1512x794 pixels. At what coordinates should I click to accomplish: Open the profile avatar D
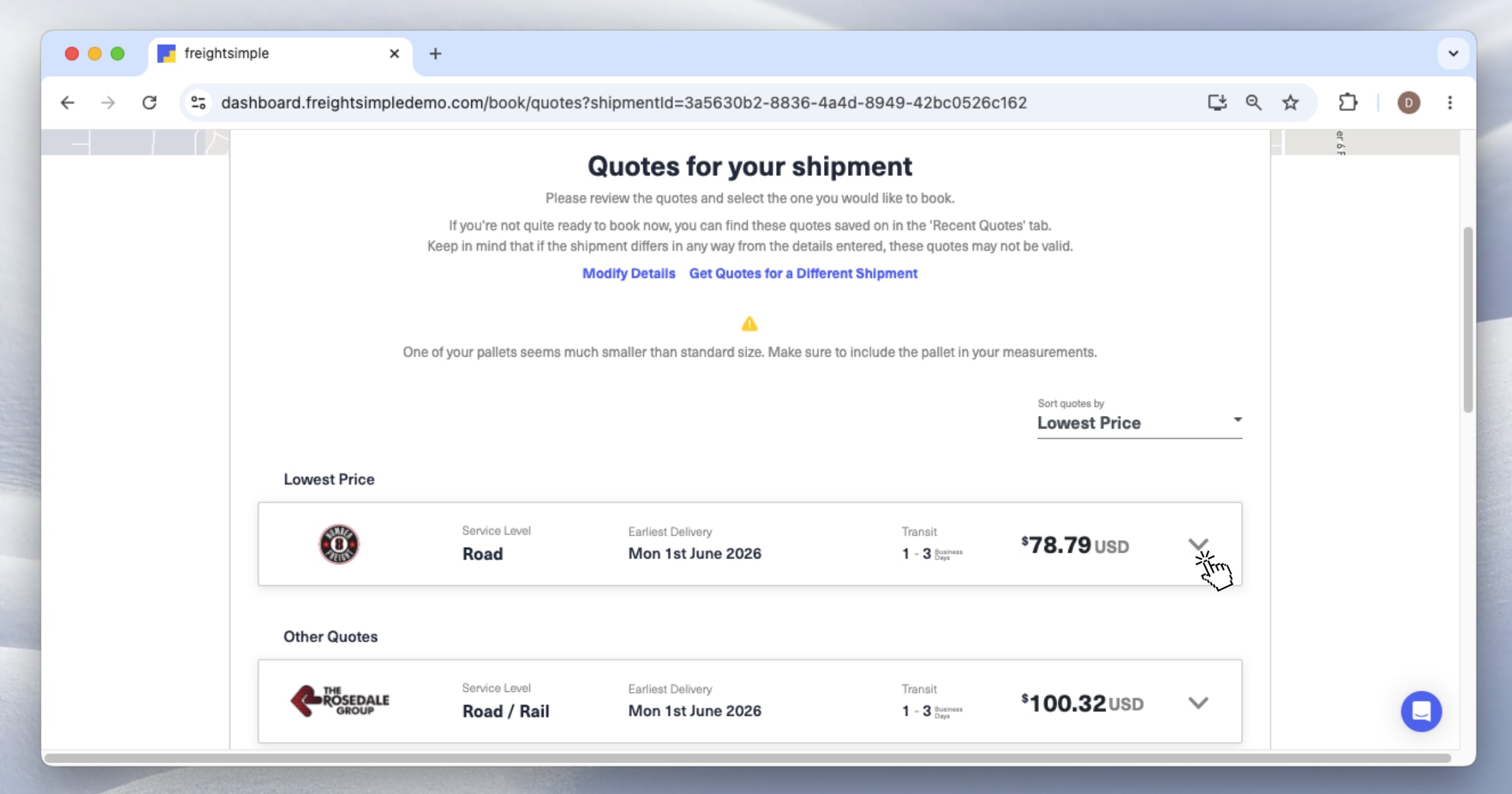coord(1409,103)
